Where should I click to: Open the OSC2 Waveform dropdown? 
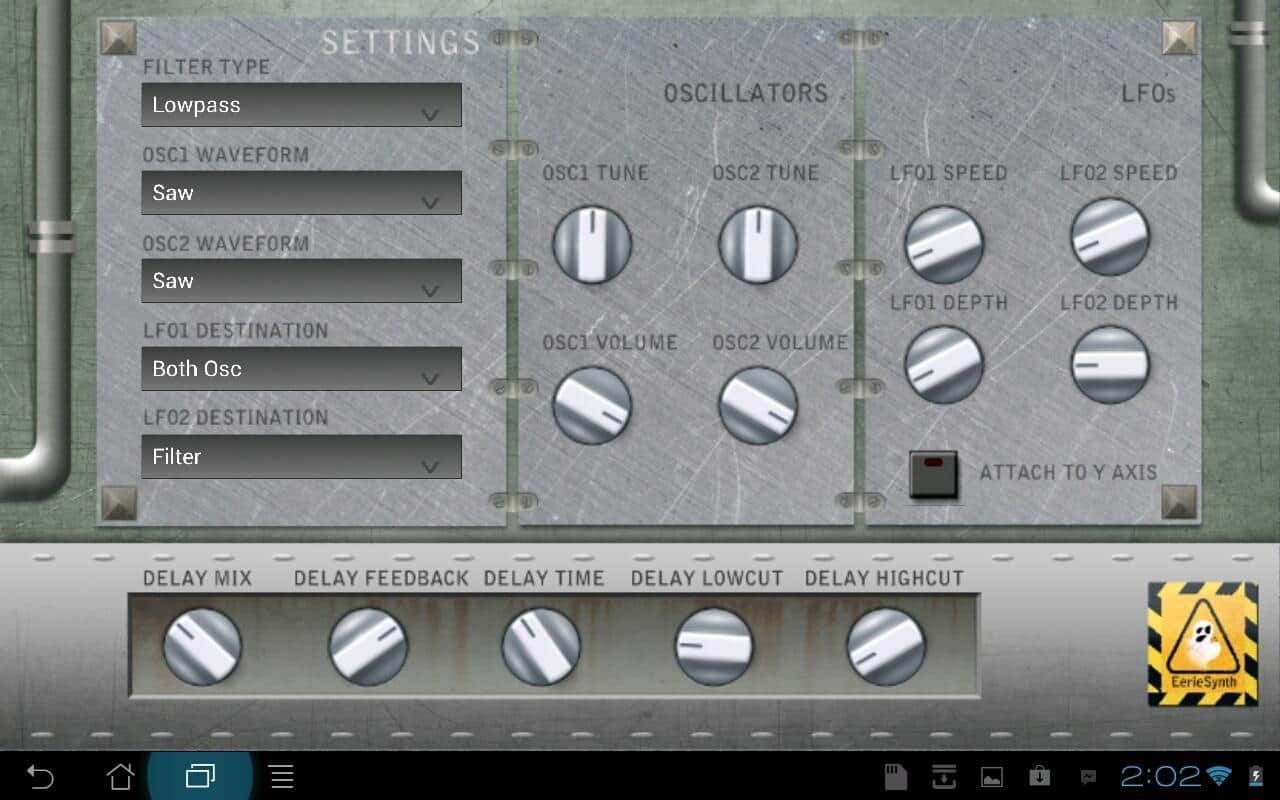(301, 281)
